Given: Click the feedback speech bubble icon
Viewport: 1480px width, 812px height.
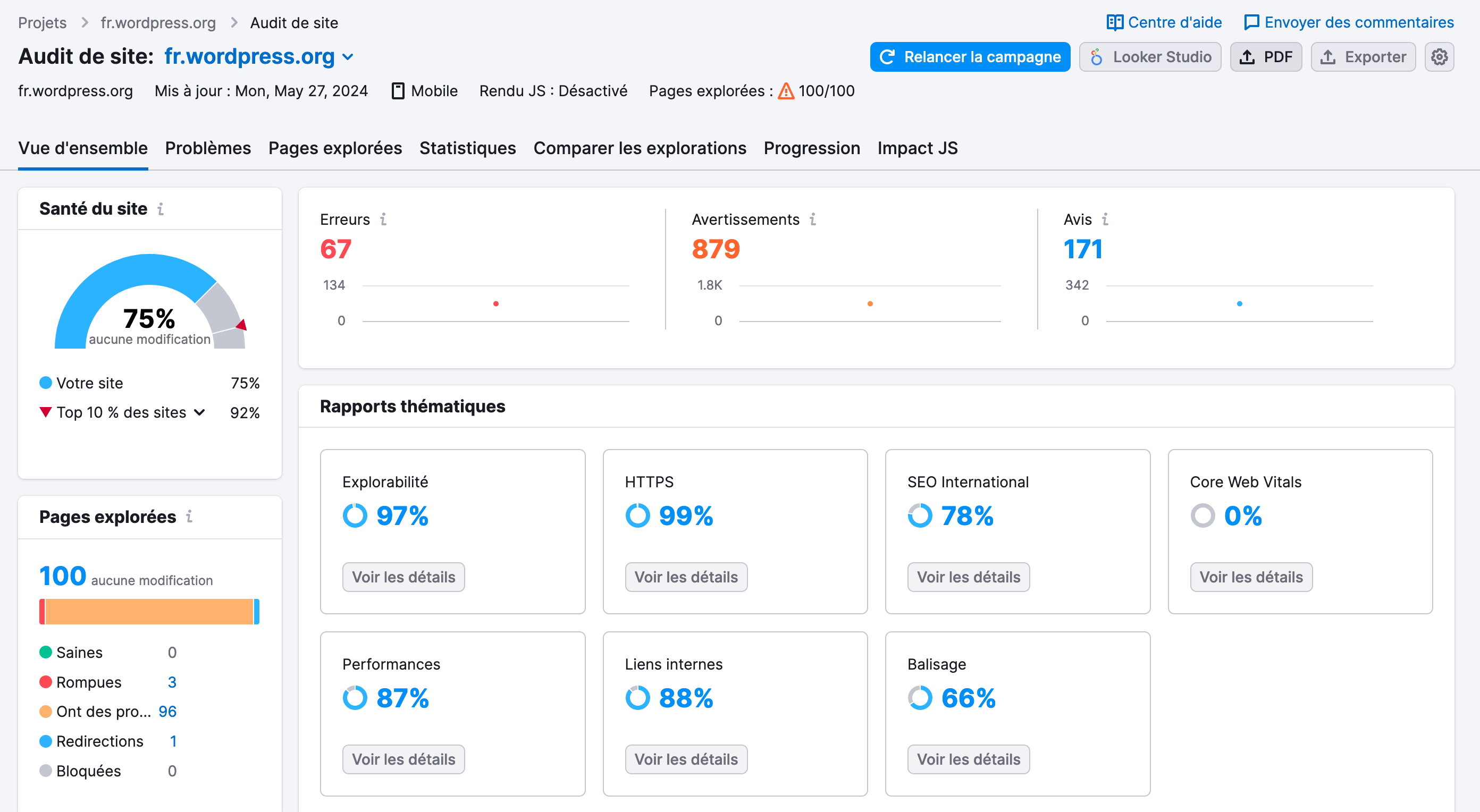Looking at the screenshot, I should point(1251,22).
